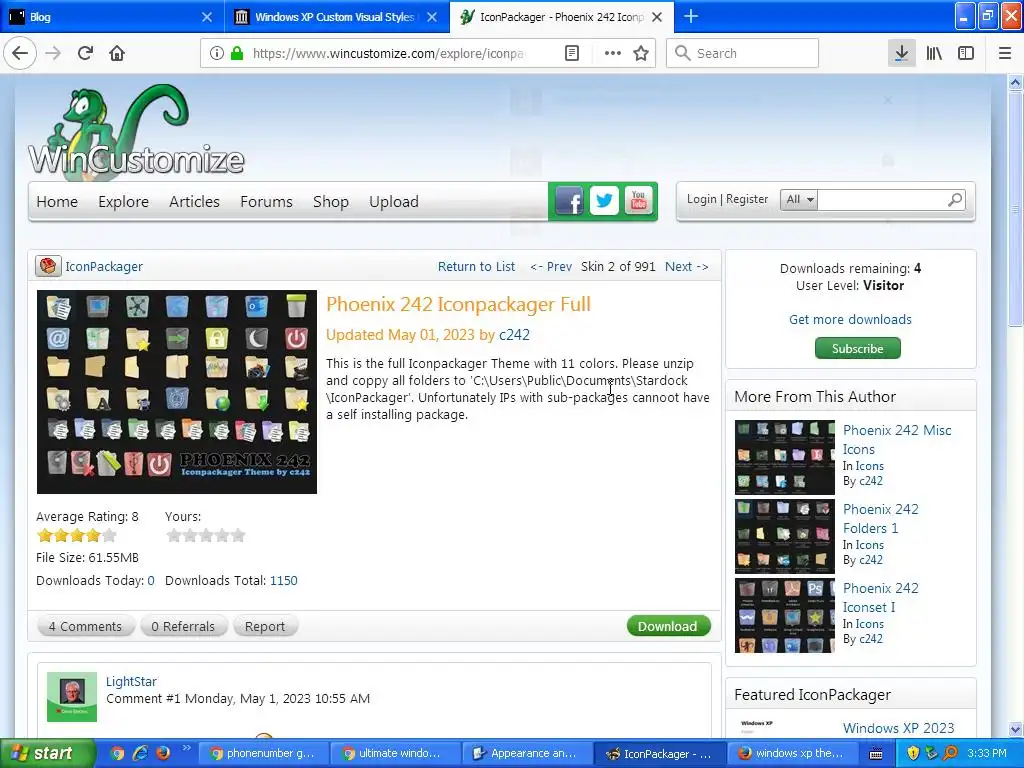Open the 4 Comments button

click(86, 626)
